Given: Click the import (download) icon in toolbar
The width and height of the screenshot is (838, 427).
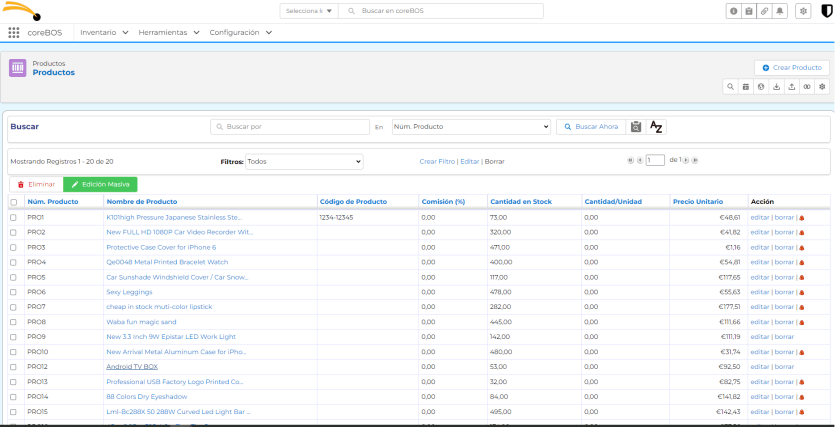Looking at the screenshot, I should 776,87.
